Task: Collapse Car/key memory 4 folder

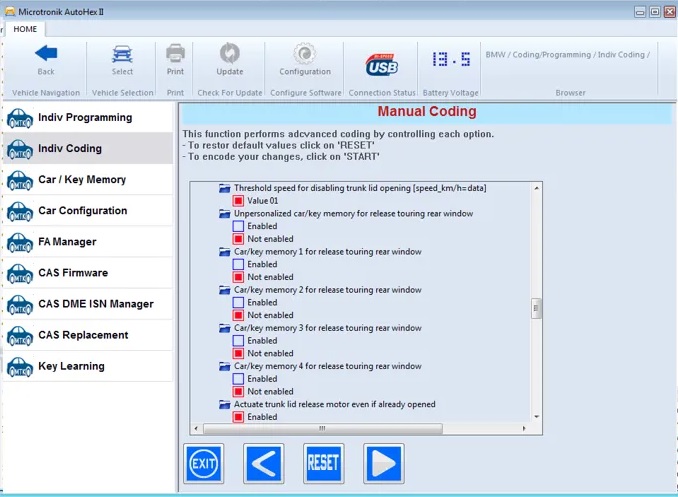Action: 224,366
